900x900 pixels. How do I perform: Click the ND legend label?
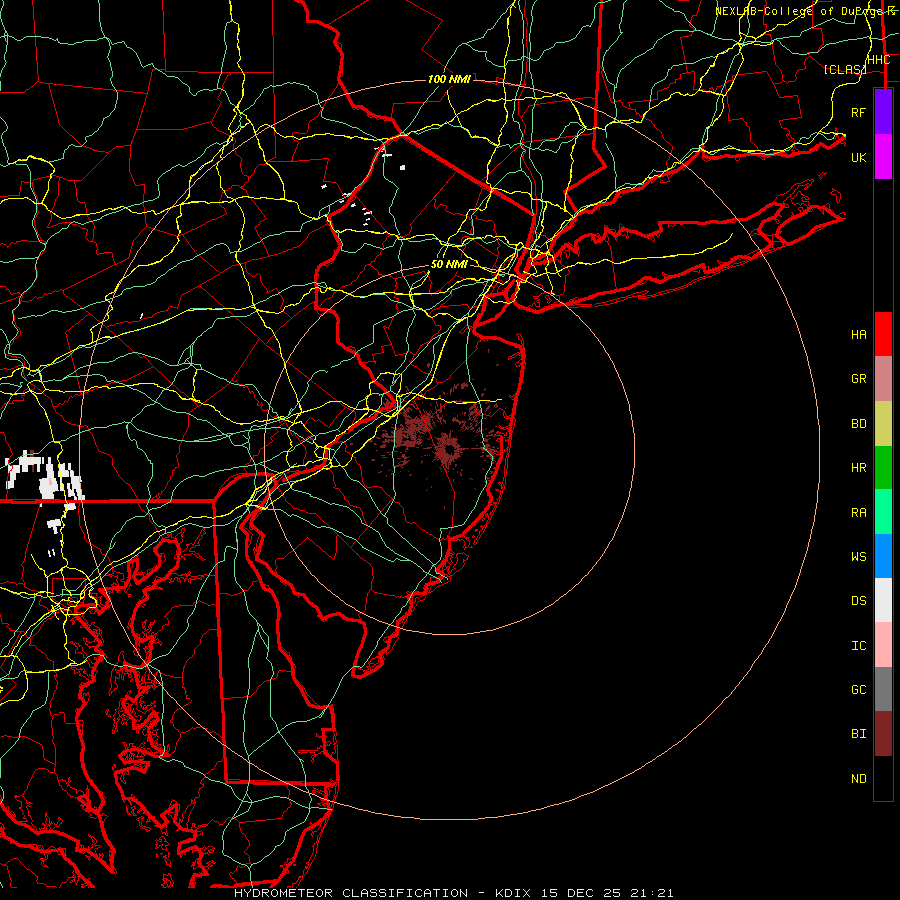point(859,779)
